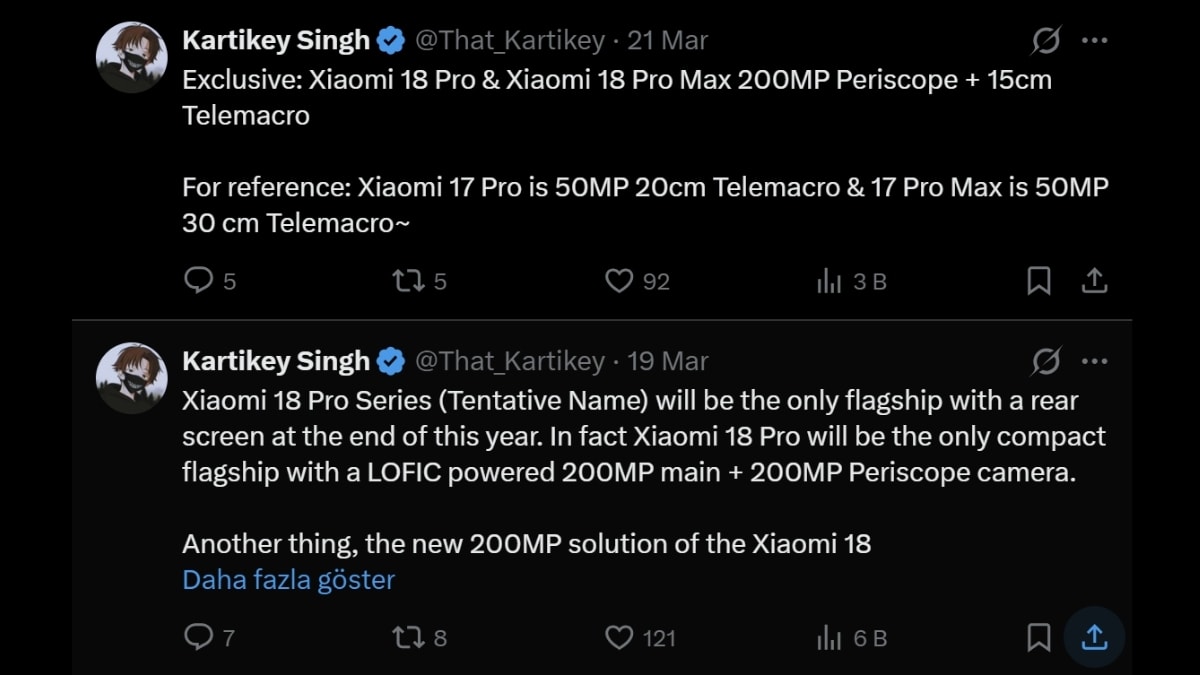Repost the 19 Mar tweet

tap(410, 637)
